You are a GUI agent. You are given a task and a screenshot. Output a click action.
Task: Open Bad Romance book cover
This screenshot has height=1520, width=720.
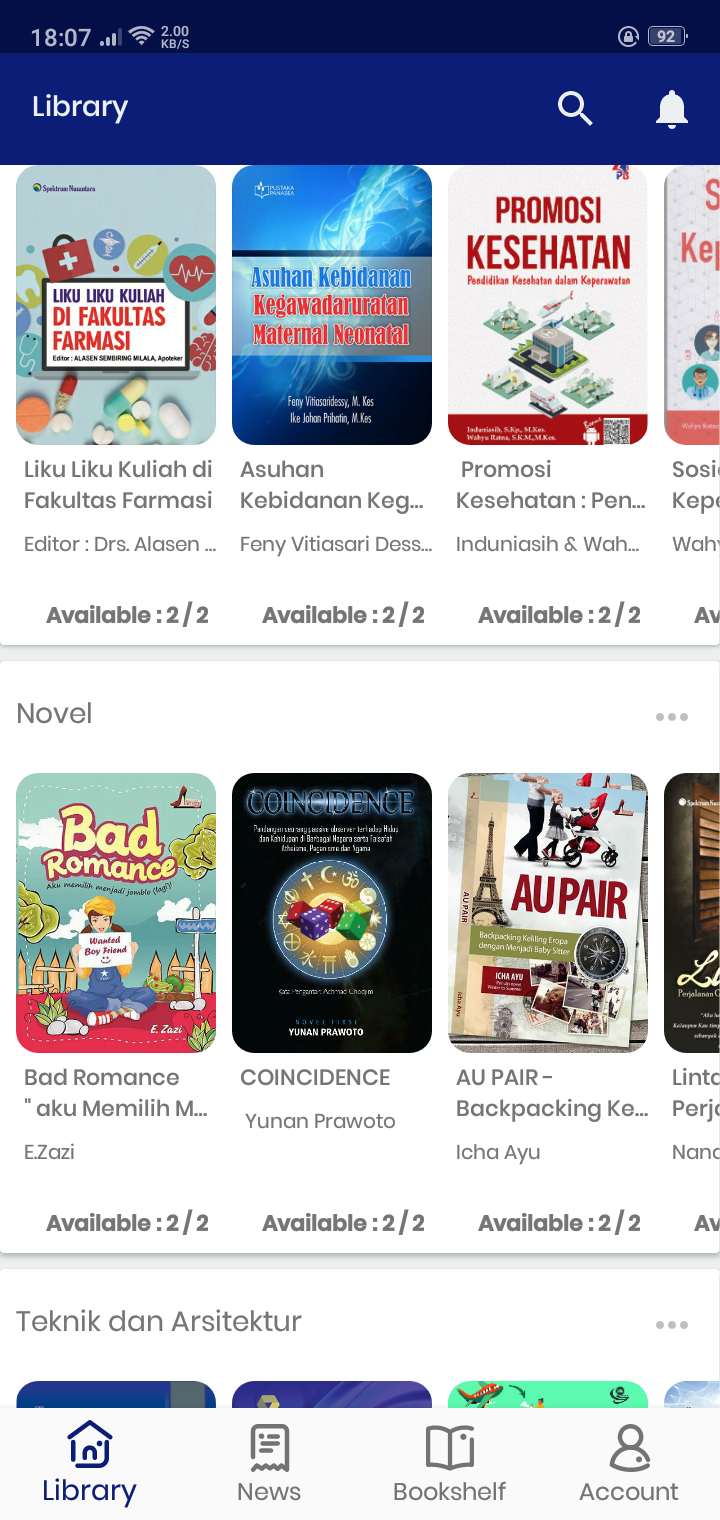pyautogui.click(x=116, y=913)
